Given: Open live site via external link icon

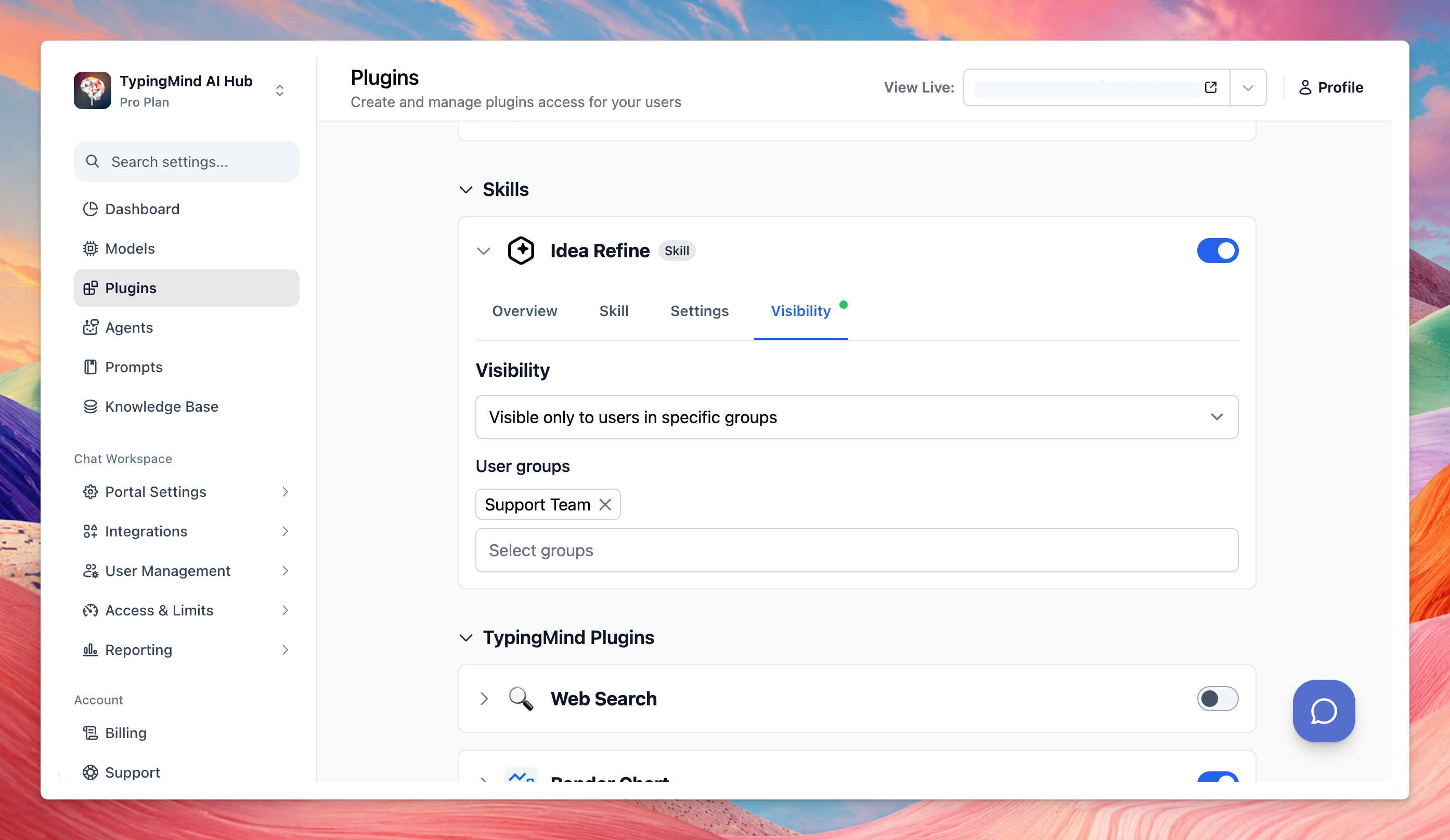Looking at the screenshot, I should (x=1211, y=87).
